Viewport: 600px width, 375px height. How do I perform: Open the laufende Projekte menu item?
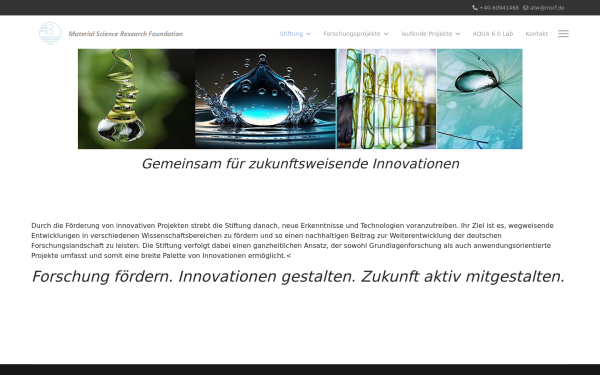[x=427, y=34]
